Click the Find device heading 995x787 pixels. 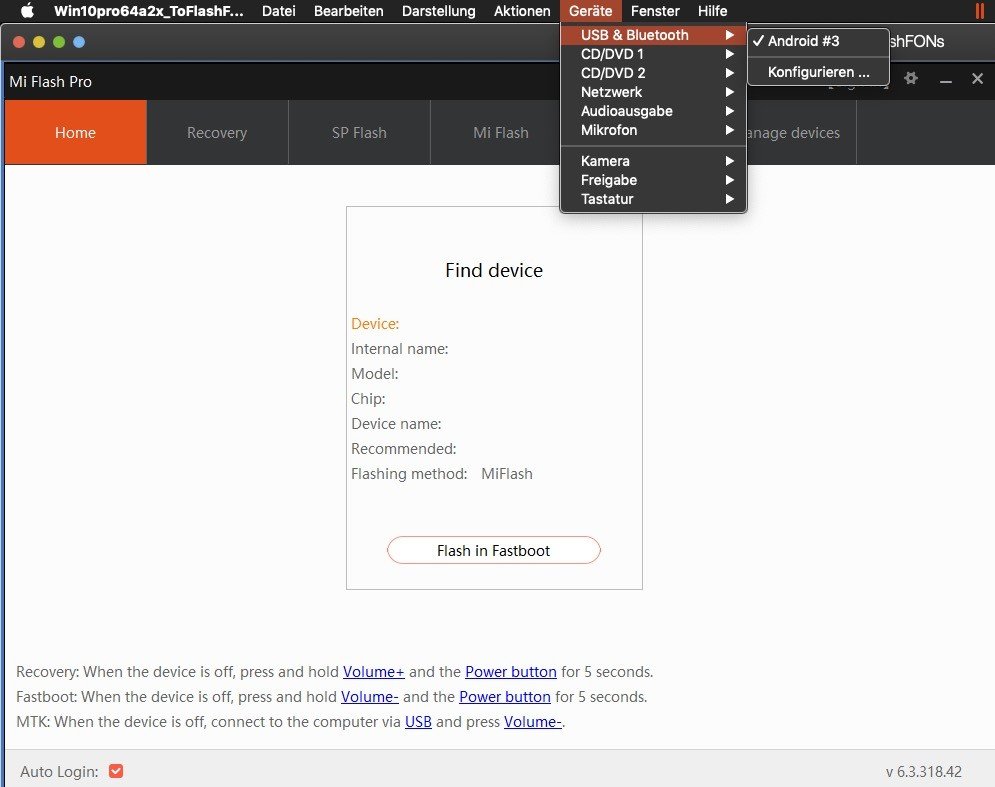[x=494, y=270]
